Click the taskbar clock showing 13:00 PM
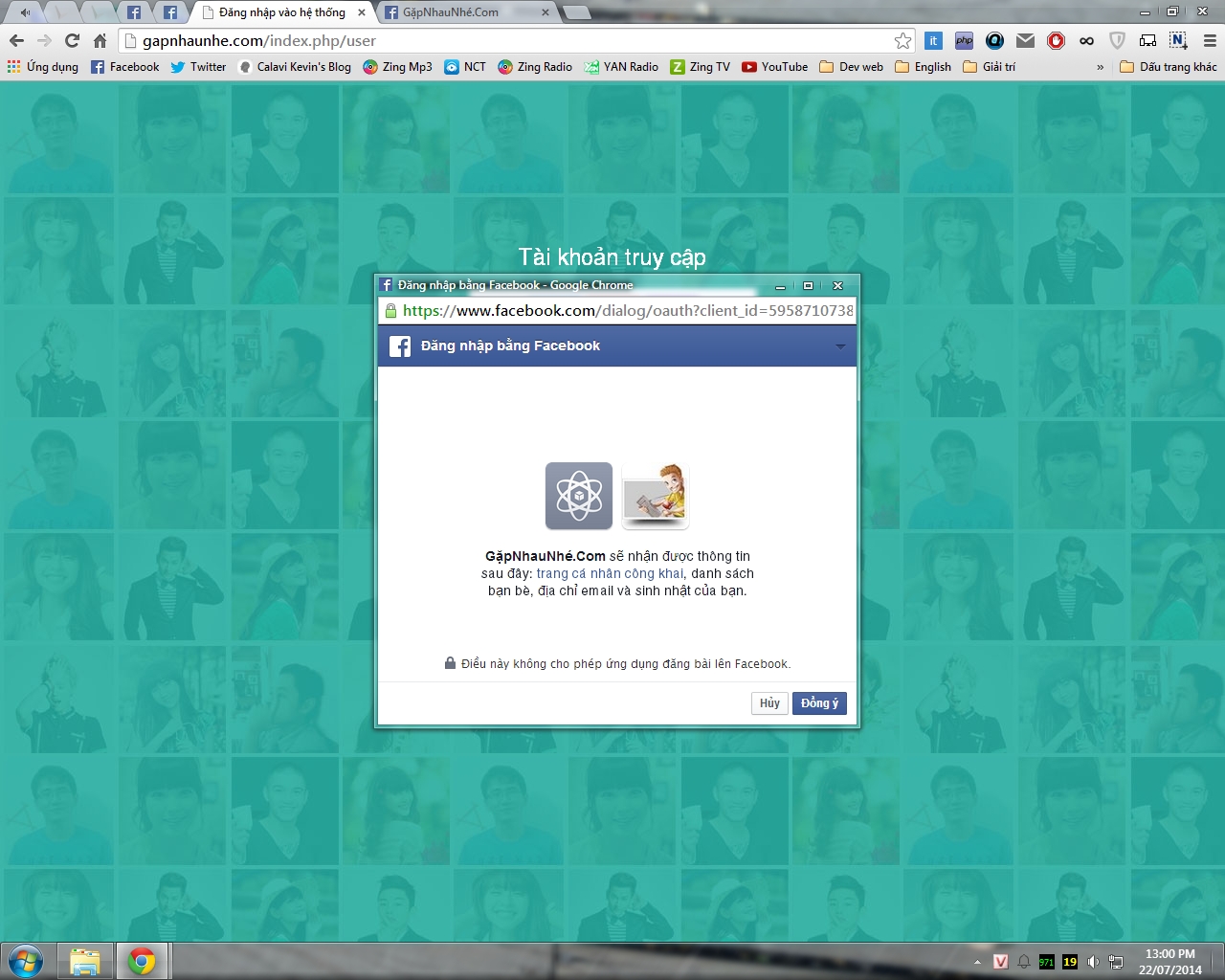The height and width of the screenshot is (980, 1225). tap(1169, 962)
